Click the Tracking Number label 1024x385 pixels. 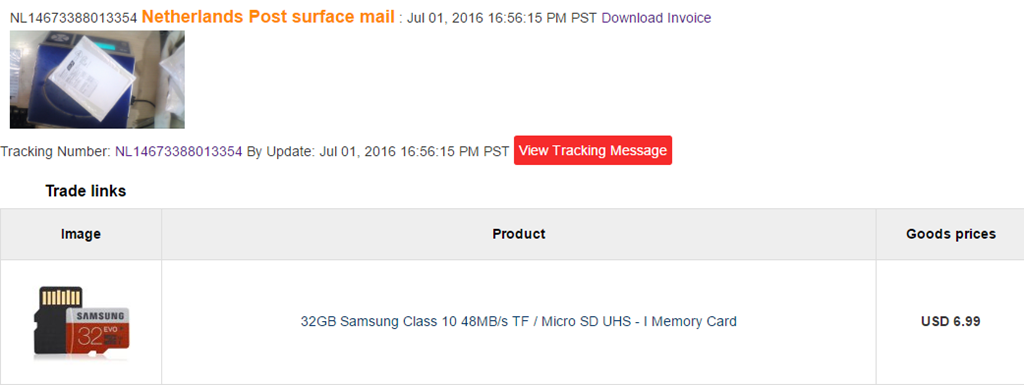click(x=56, y=151)
